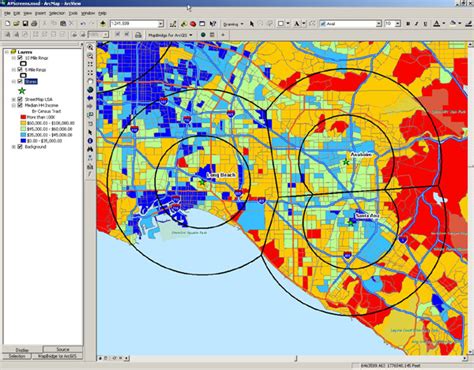Collapse the Median HH Income layer

point(14,105)
